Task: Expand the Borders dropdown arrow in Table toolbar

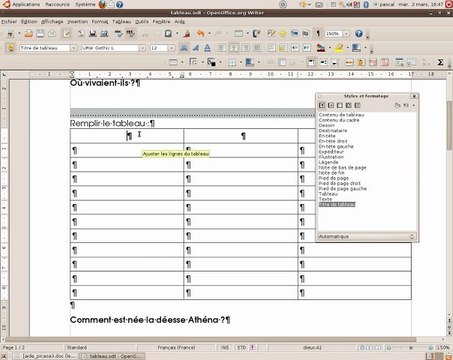Action: [x=241, y=62]
